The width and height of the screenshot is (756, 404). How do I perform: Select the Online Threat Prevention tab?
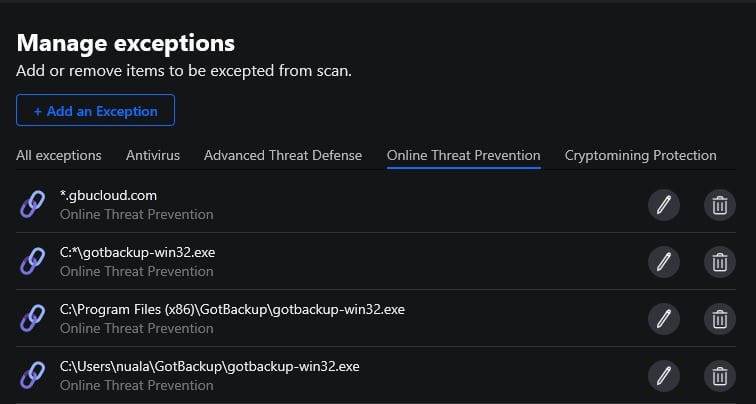pos(463,156)
